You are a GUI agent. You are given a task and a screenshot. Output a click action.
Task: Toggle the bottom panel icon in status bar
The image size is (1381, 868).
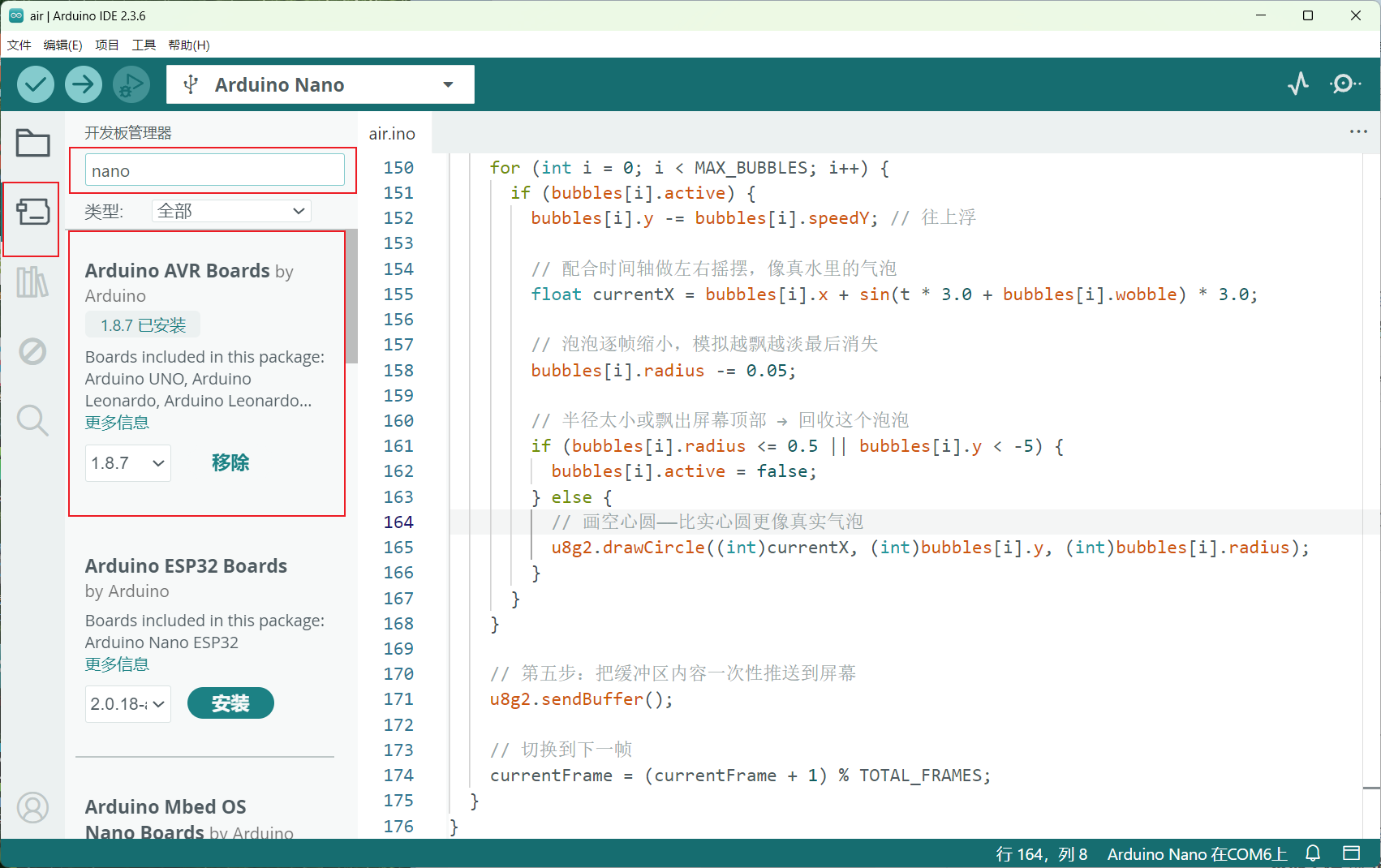click(x=1351, y=853)
